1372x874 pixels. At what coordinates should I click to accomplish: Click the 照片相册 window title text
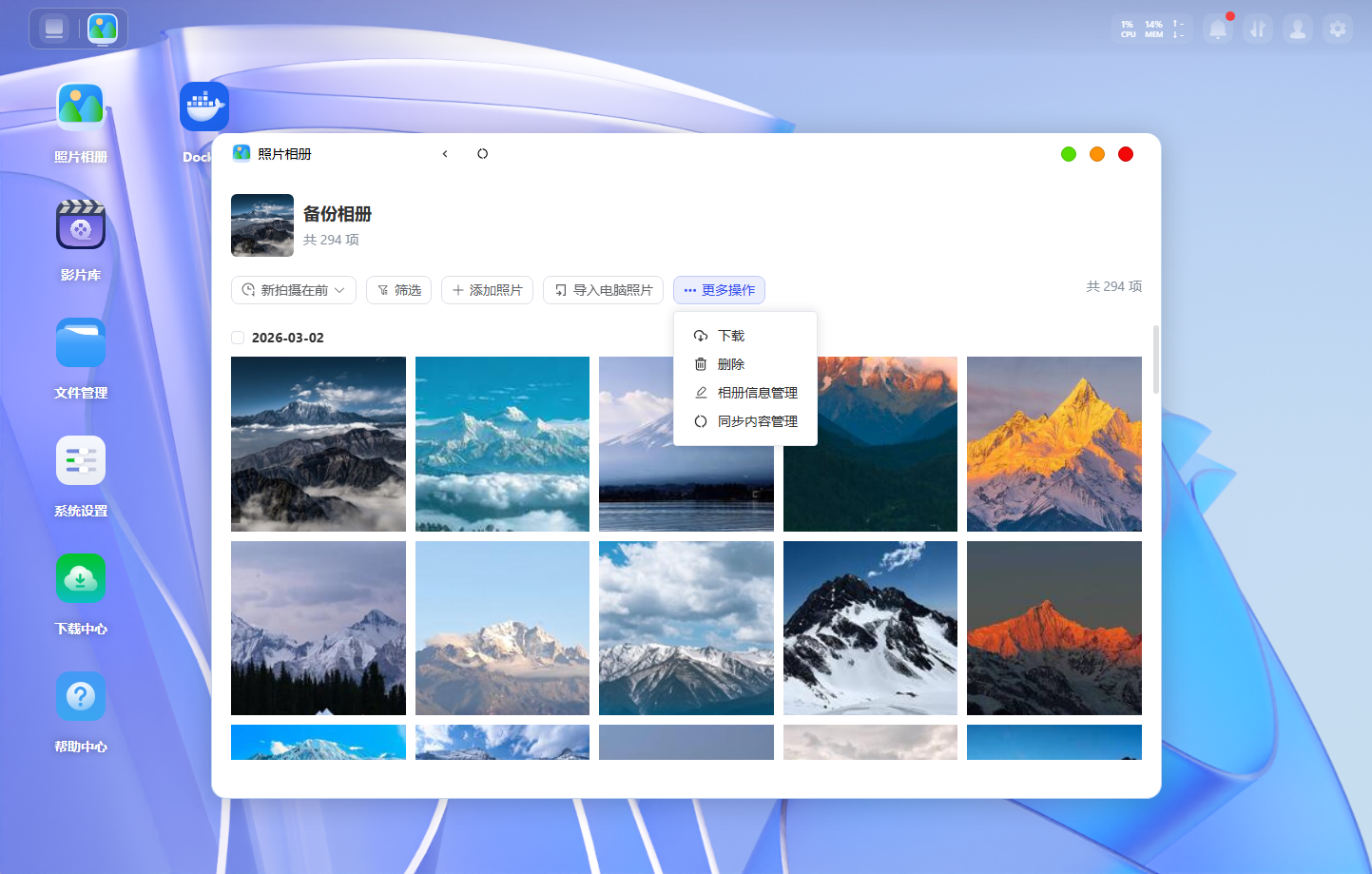284,154
